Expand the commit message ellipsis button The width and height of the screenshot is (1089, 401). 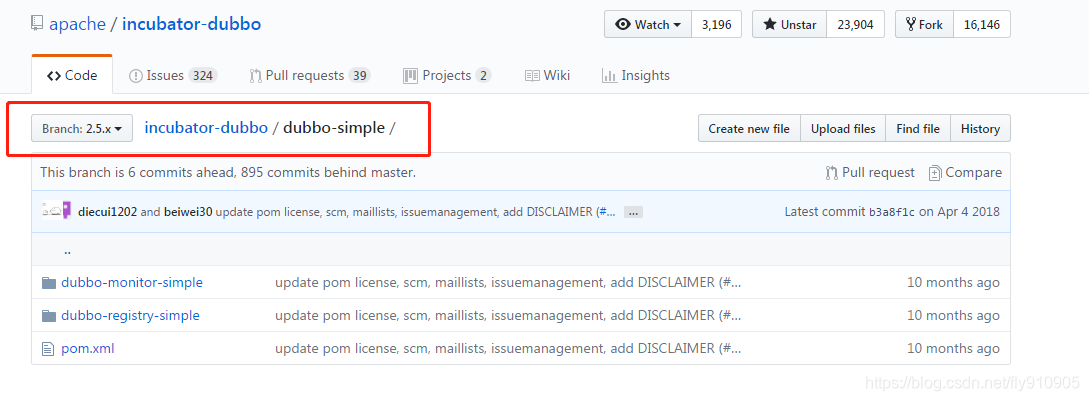[633, 213]
